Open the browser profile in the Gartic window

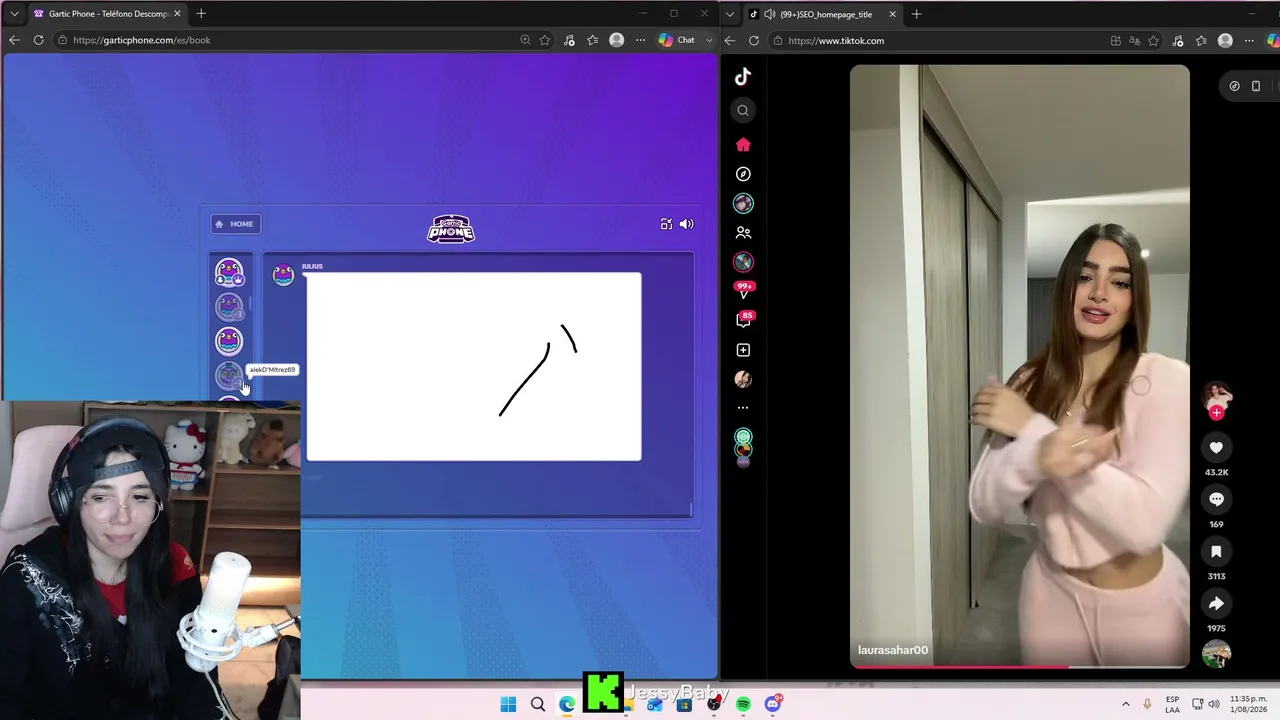pyautogui.click(x=617, y=40)
